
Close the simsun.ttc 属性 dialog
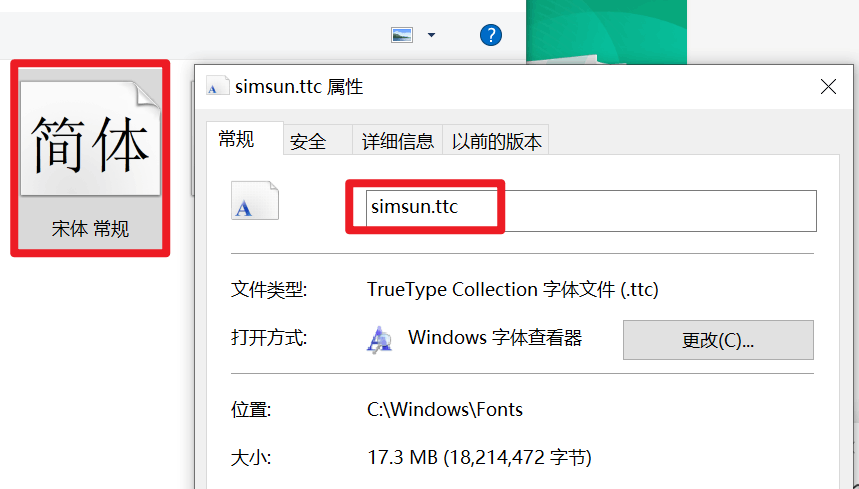(x=828, y=87)
